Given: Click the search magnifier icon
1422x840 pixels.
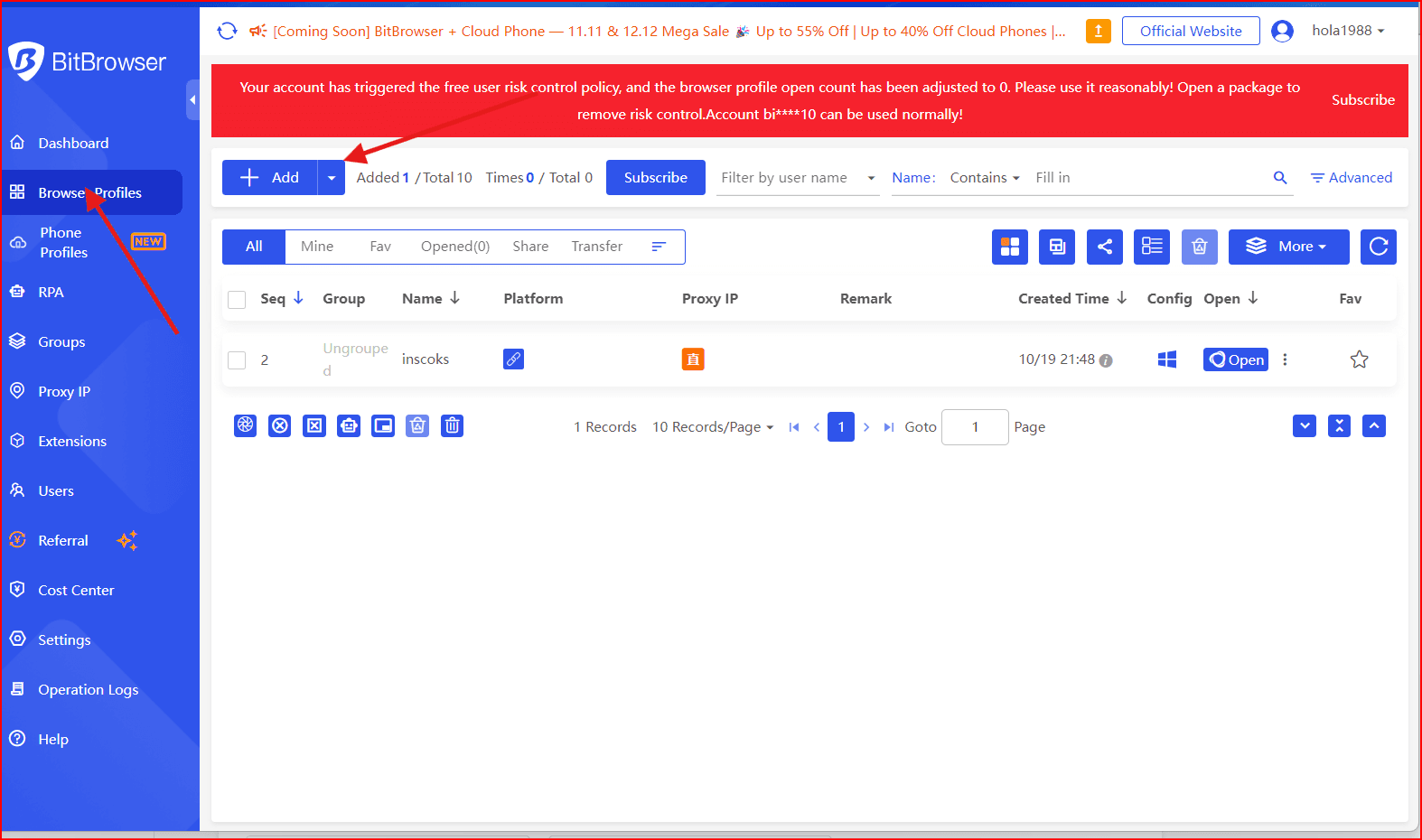Looking at the screenshot, I should (1279, 178).
